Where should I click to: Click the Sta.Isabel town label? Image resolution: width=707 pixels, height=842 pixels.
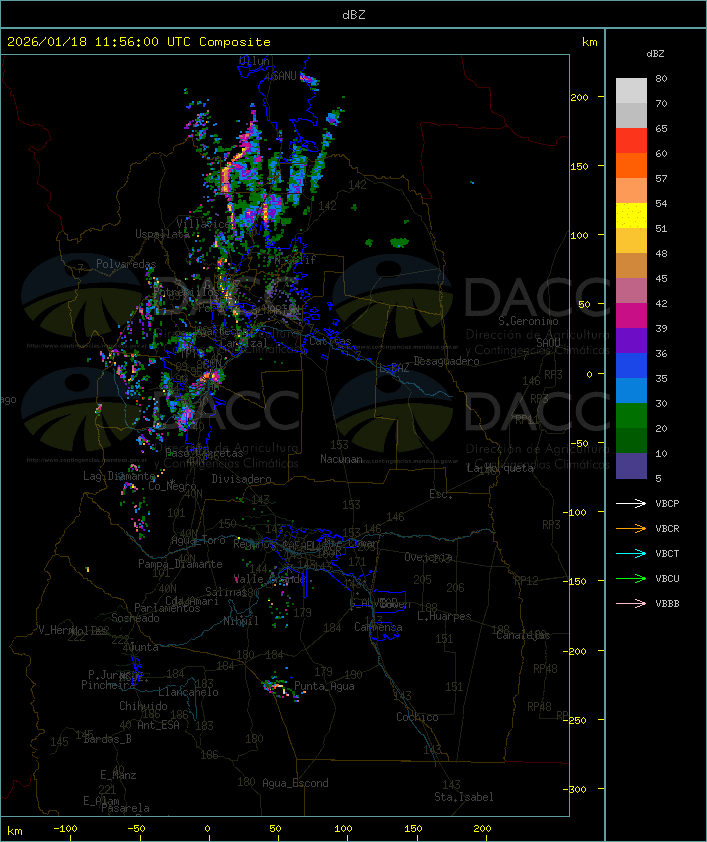(x=463, y=797)
